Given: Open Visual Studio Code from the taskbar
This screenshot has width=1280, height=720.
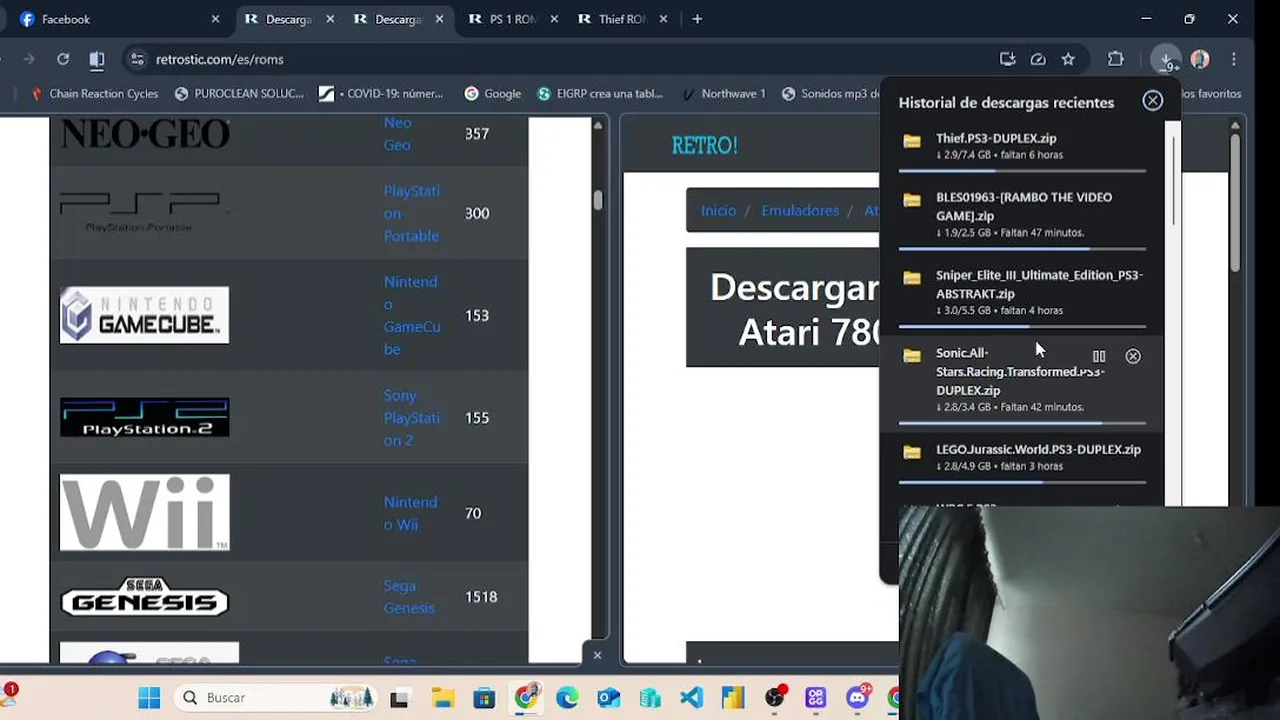Looking at the screenshot, I should pos(691,698).
